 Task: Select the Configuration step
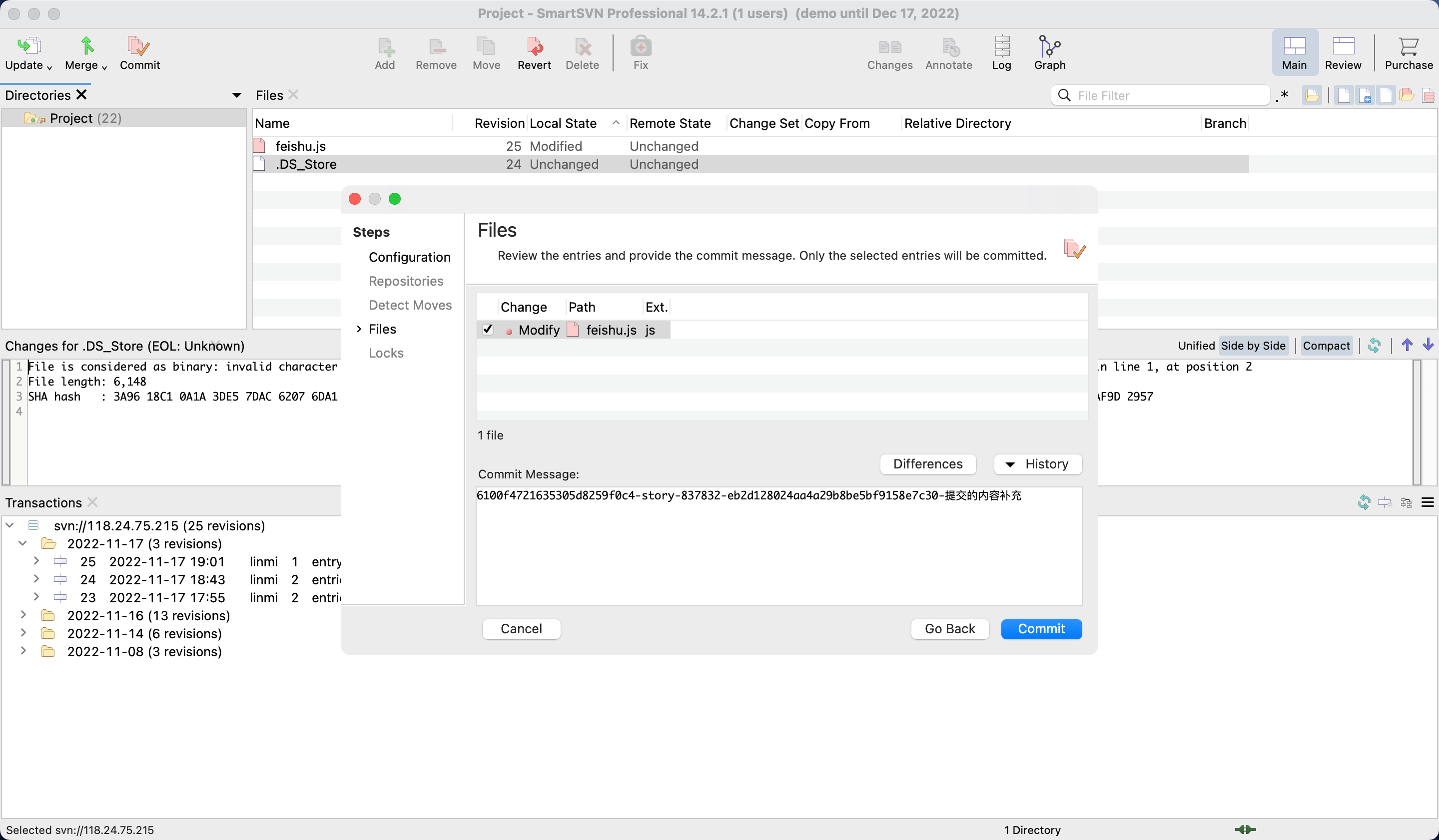pos(409,257)
